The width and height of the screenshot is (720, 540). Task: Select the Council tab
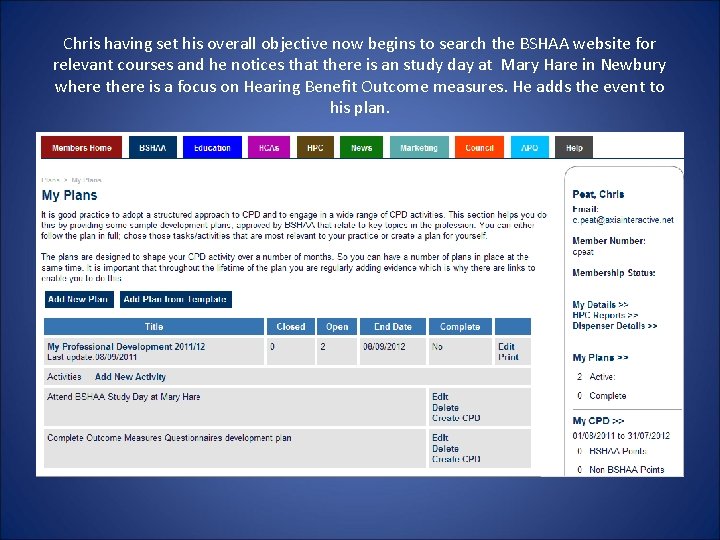tap(479, 147)
